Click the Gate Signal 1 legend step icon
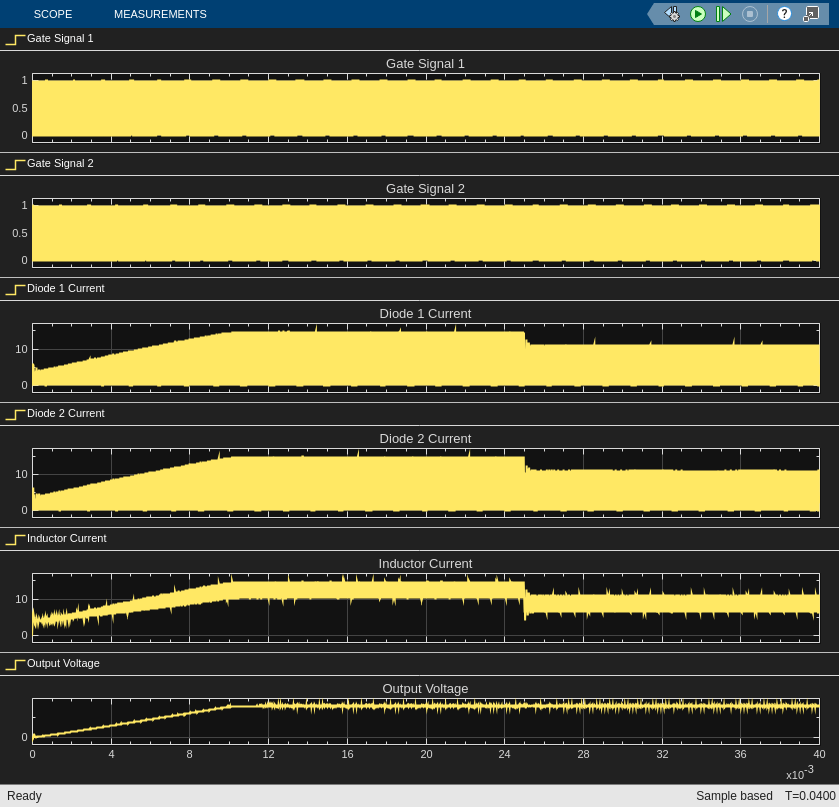Viewport: 839px width, 807px height. 16,39
